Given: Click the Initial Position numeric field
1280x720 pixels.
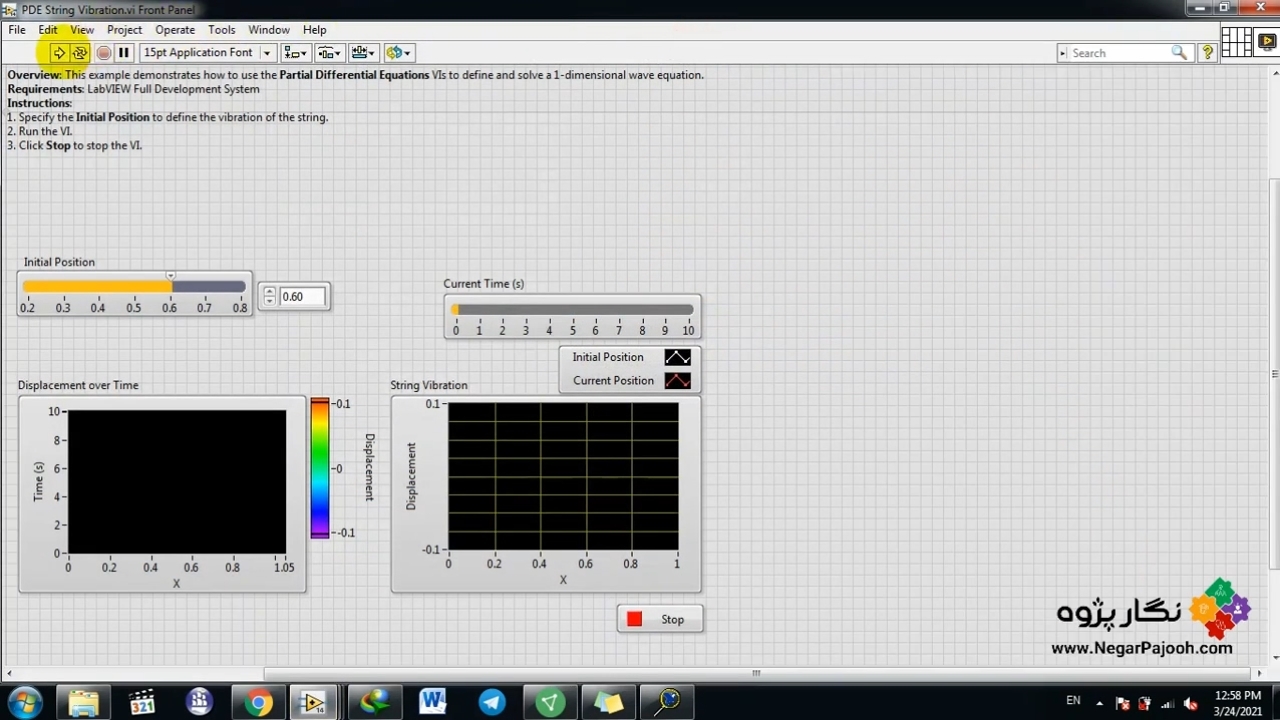Looking at the screenshot, I should (x=302, y=297).
